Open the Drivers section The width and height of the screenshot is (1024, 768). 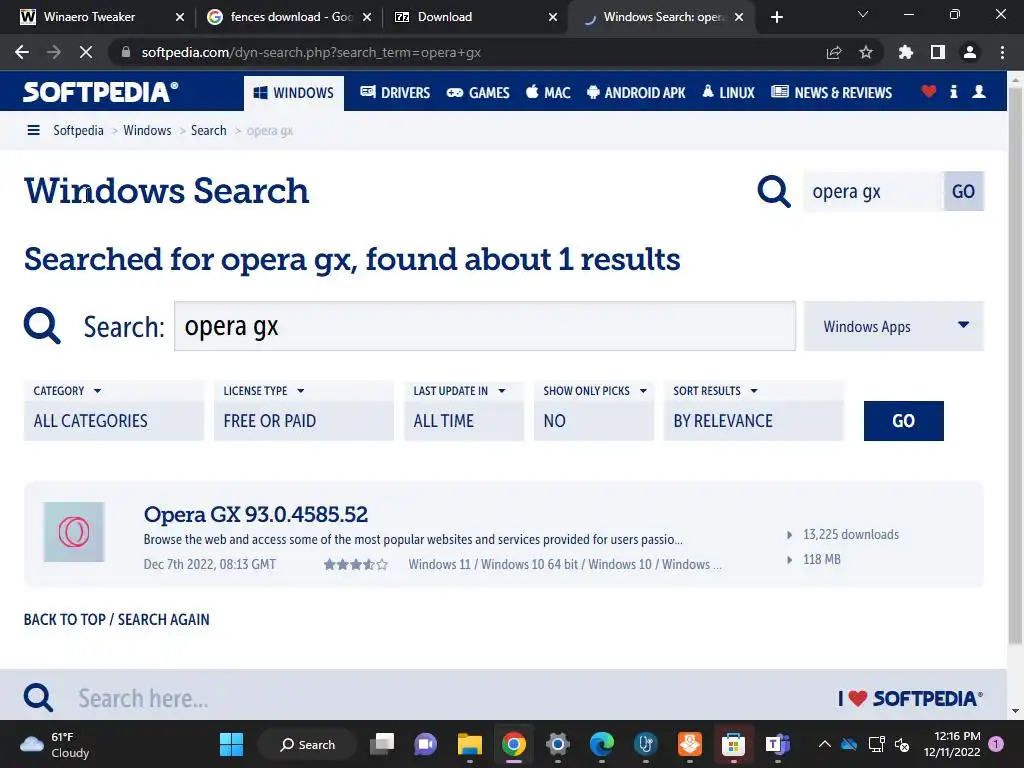[395, 93]
